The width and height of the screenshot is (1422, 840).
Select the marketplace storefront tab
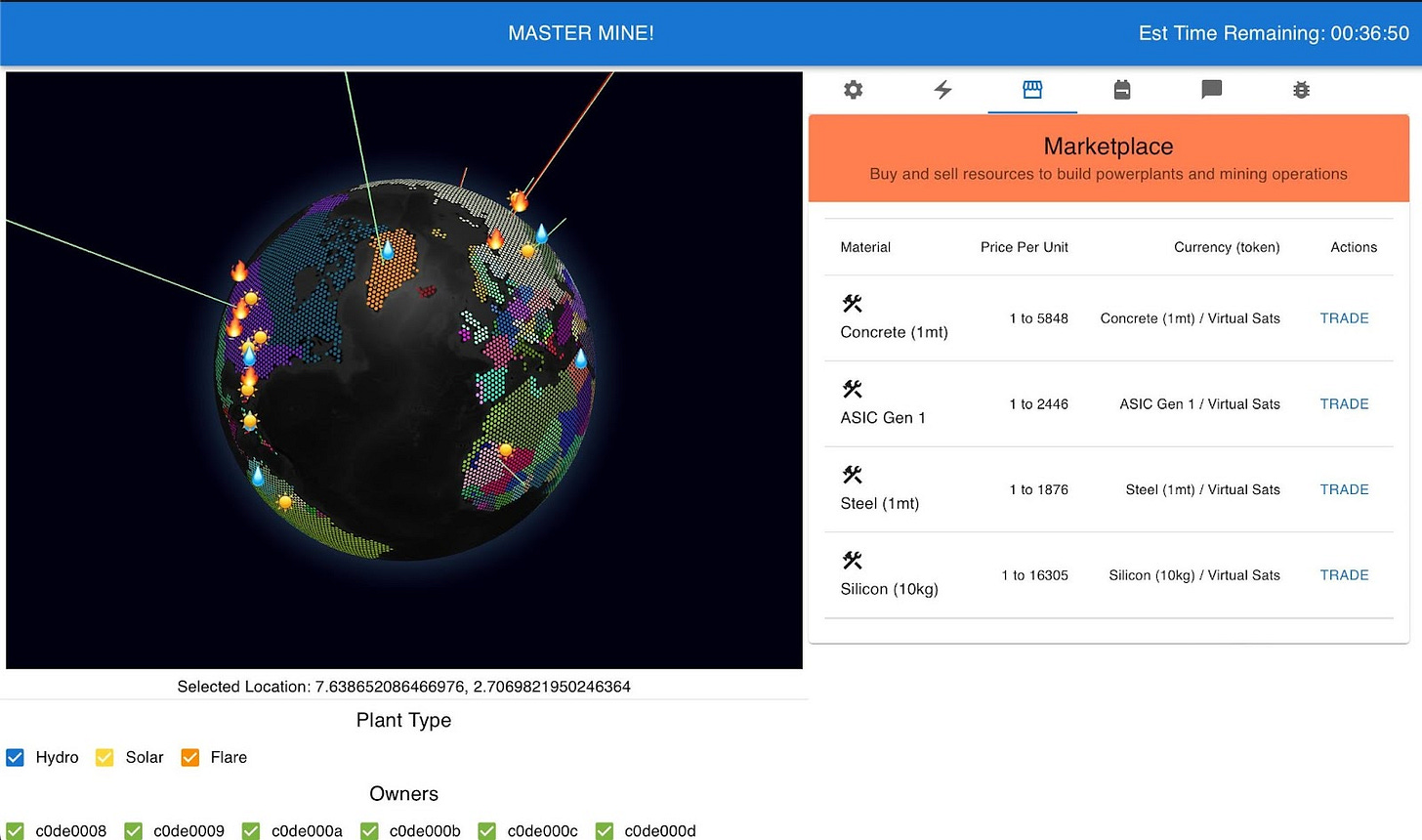coord(1032,90)
